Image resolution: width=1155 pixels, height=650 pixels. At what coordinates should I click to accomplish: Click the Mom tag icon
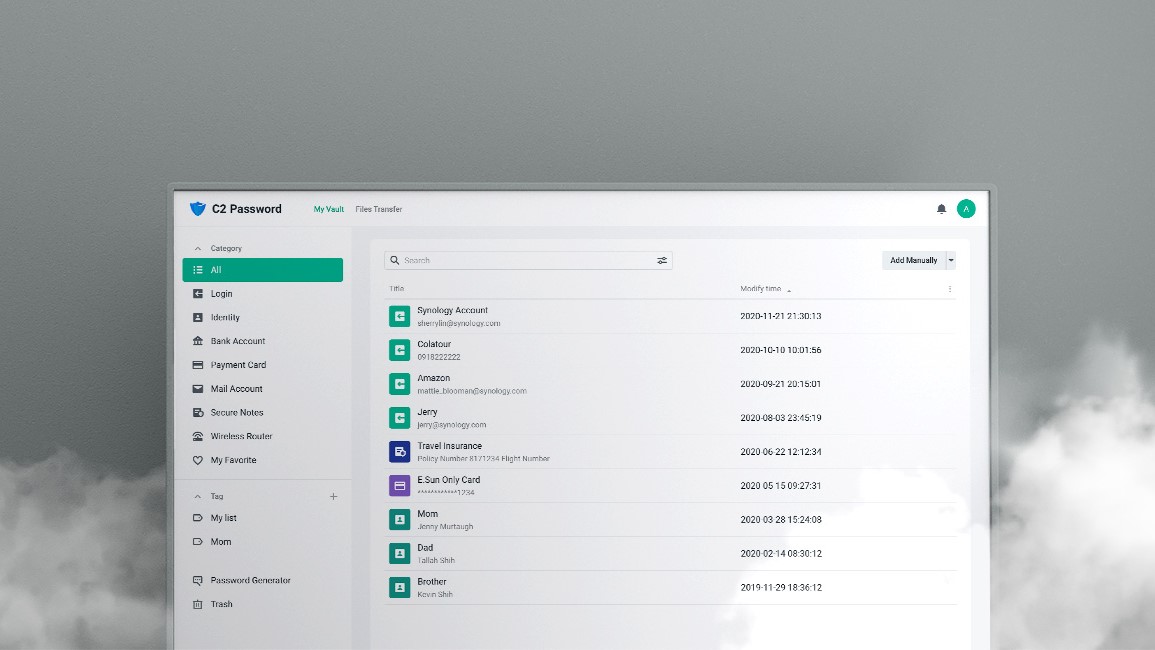point(197,542)
